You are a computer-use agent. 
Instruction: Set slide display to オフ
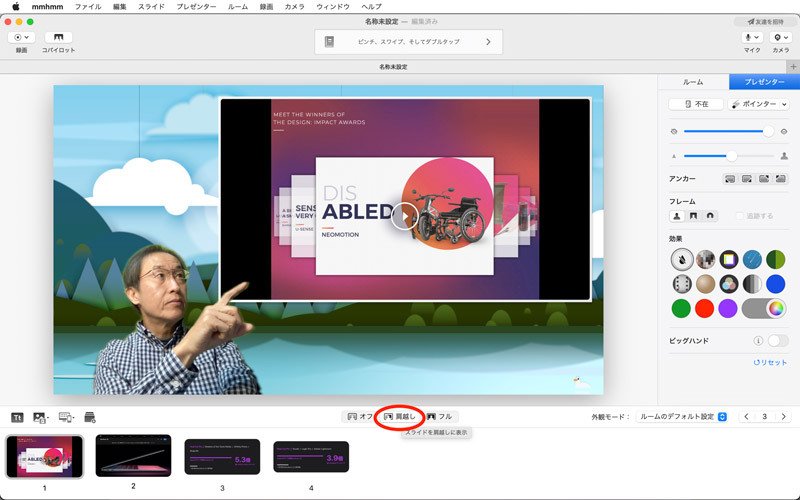tap(360, 416)
